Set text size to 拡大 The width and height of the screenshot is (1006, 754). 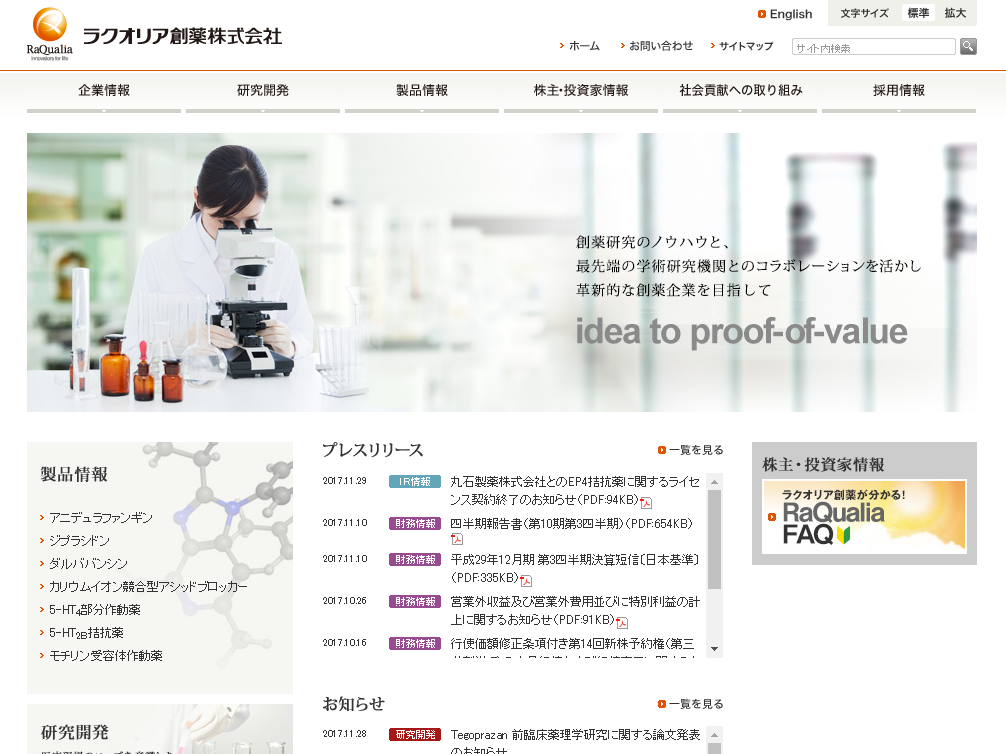click(x=955, y=13)
